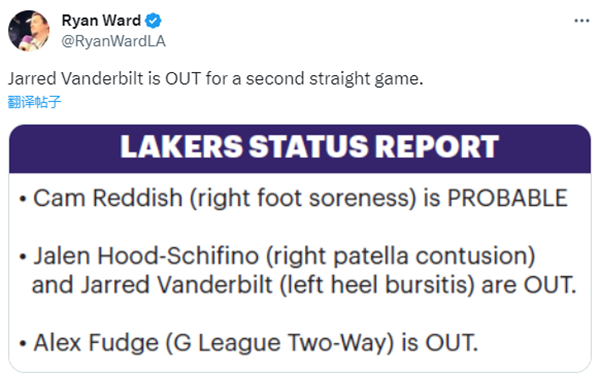Click the bullet point before Jalen Hood-Schifino
The image size is (600, 377).
pyautogui.click(x=23, y=257)
